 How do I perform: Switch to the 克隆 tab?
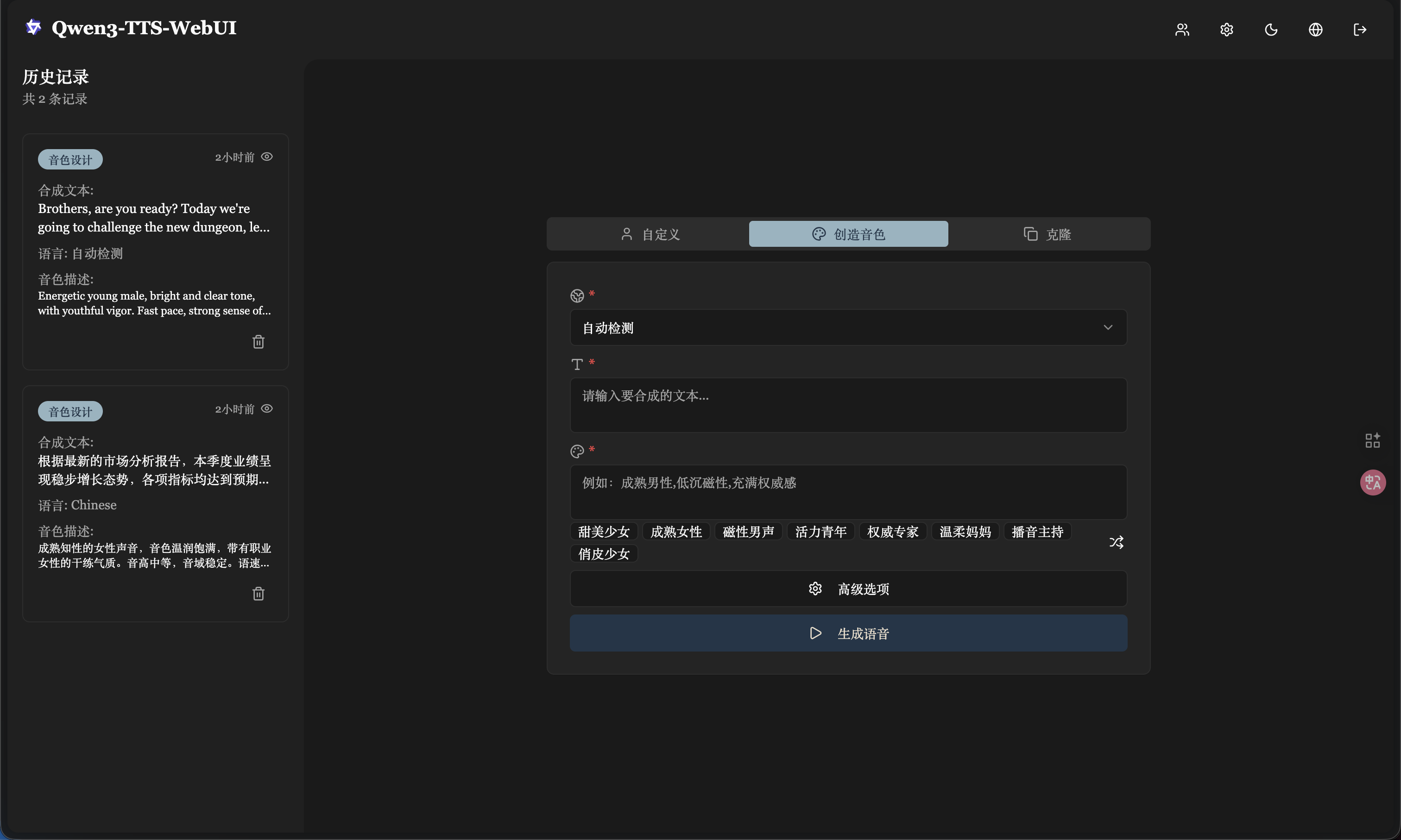(x=1047, y=233)
